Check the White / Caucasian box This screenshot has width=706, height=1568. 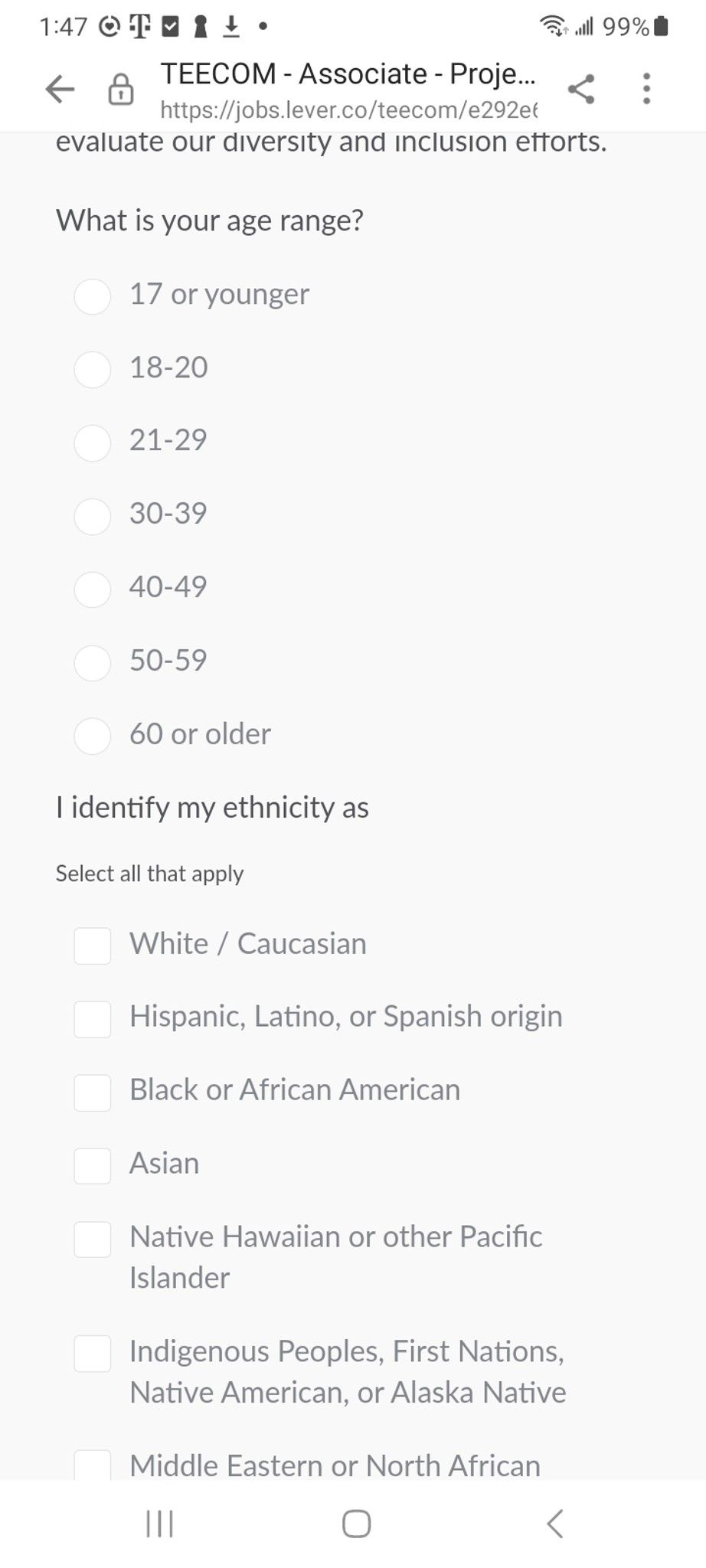click(x=93, y=946)
